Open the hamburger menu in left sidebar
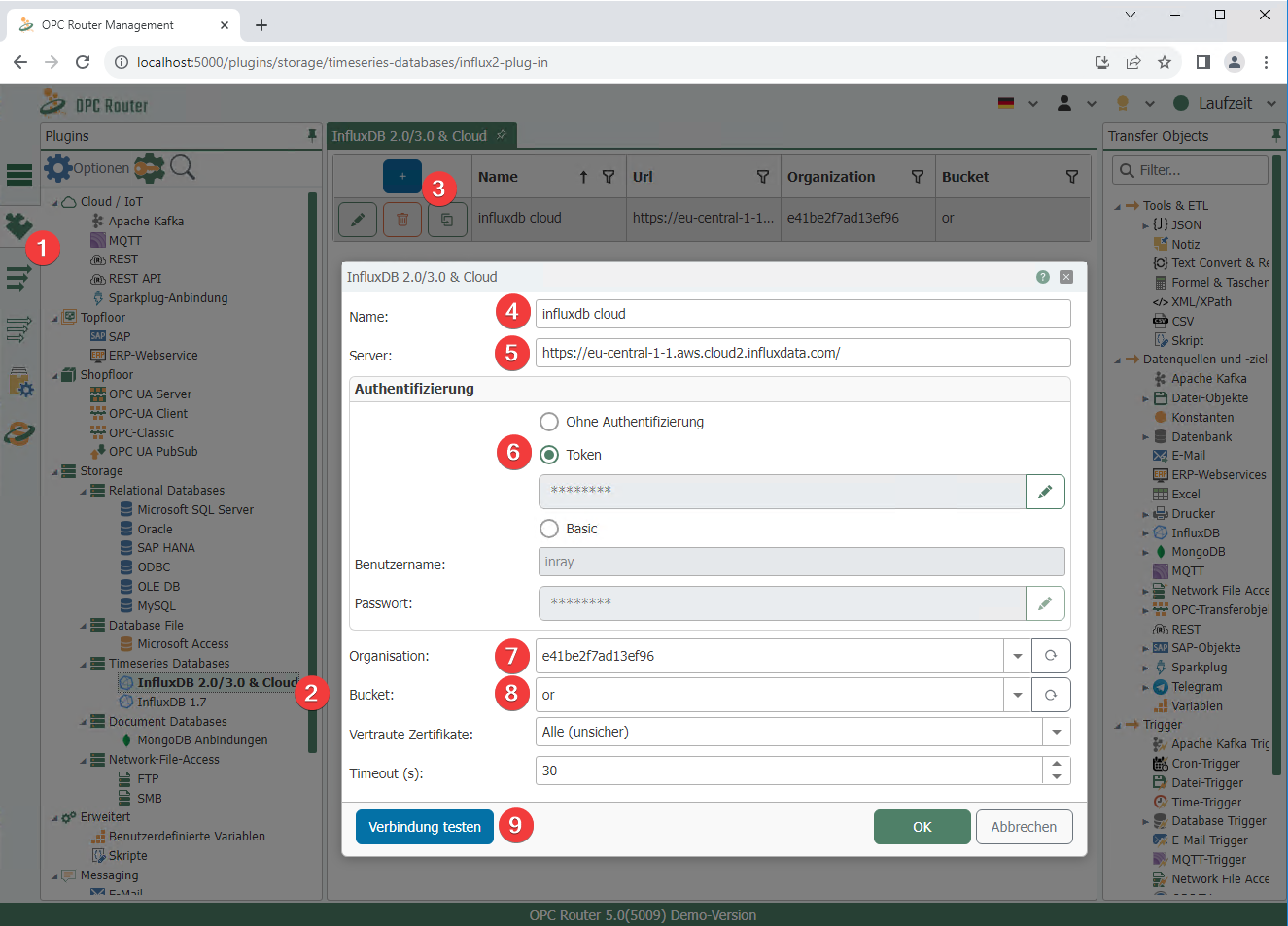This screenshot has height=926, width=1288. coord(19,175)
